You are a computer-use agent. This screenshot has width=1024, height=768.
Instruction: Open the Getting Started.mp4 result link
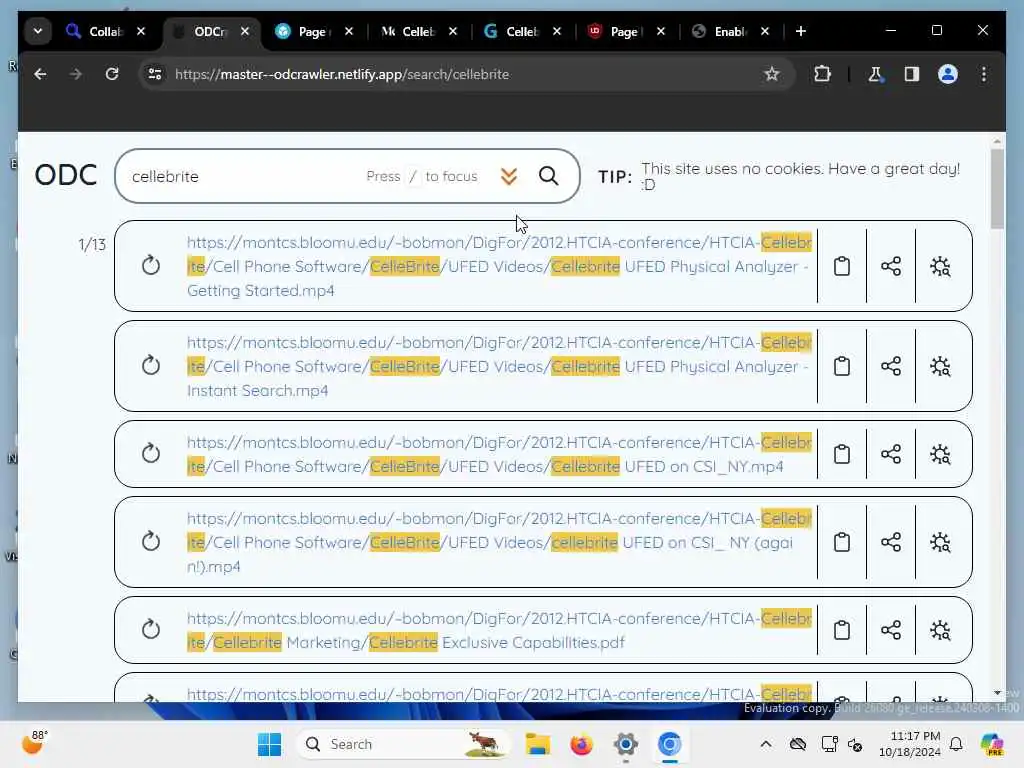[499, 266]
